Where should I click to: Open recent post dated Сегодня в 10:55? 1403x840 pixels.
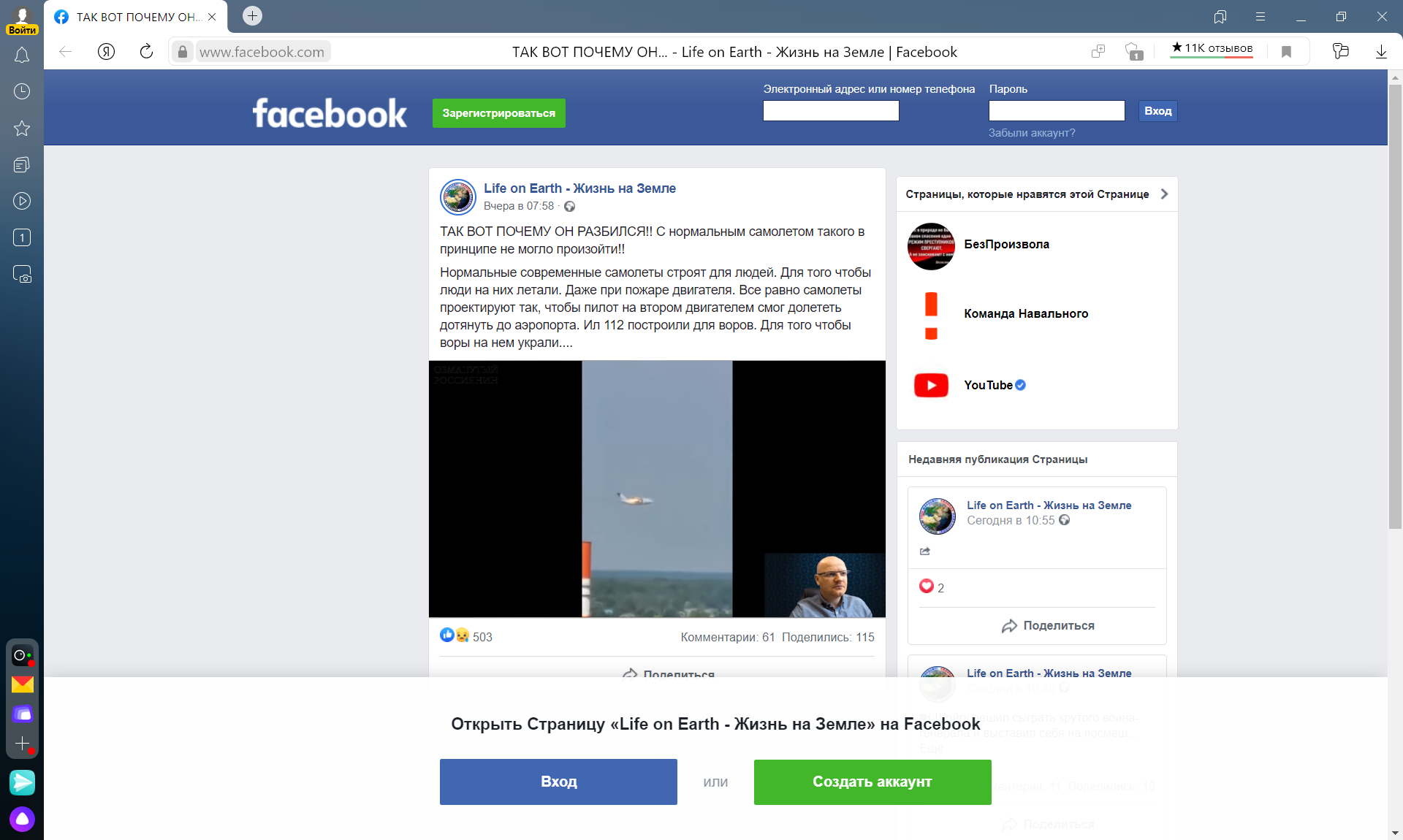tap(1011, 520)
